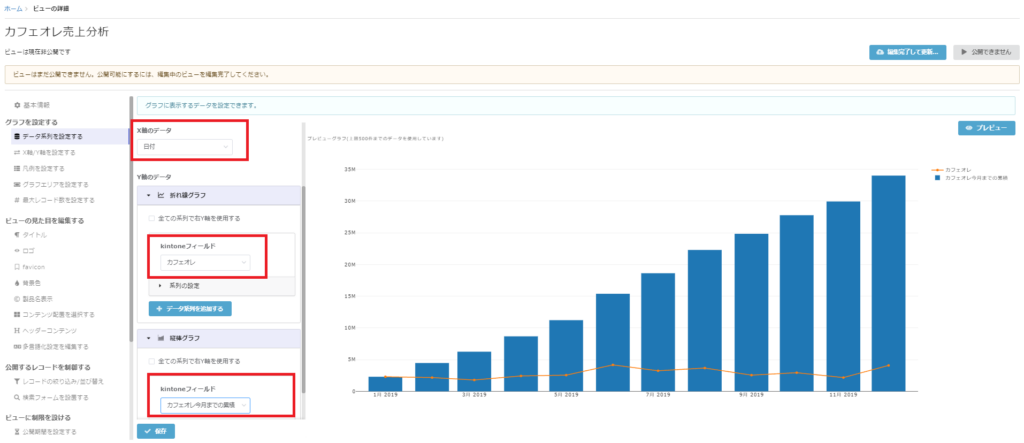The height and width of the screenshot is (443, 1024).
Task: Click the grid icon beside コンテンツ配置を選択する
Action: pos(17,314)
